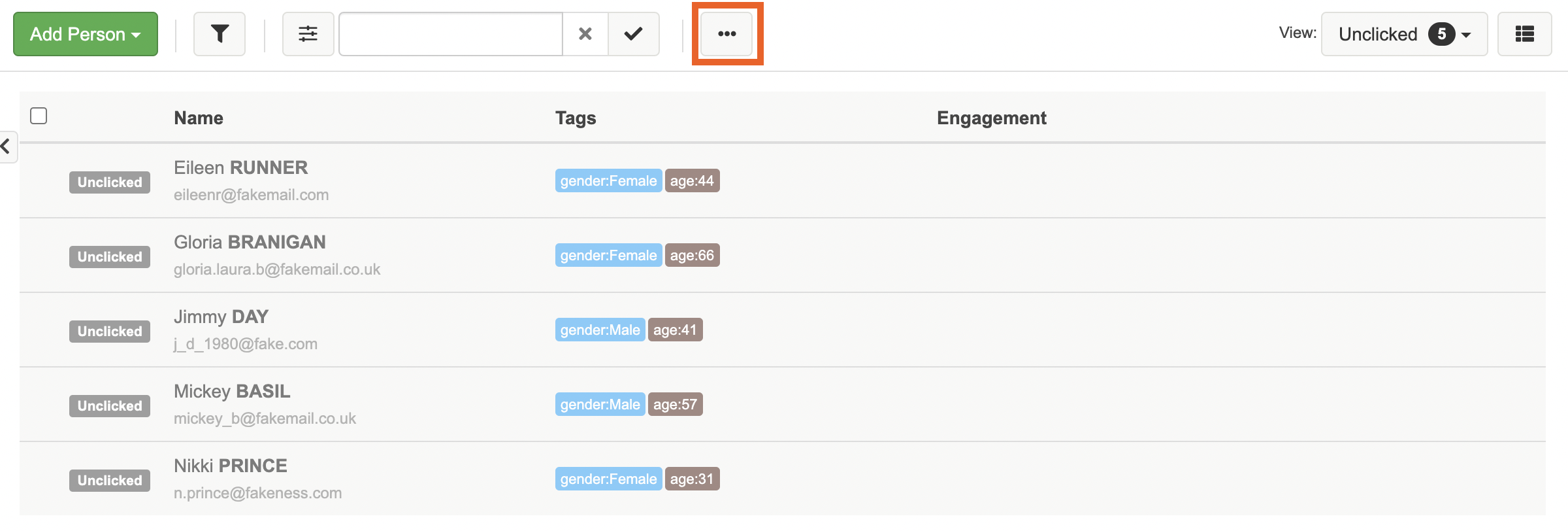
Task: Click the Unclicked badge beside Nikki PRINCE
Action: coord(110,481)
